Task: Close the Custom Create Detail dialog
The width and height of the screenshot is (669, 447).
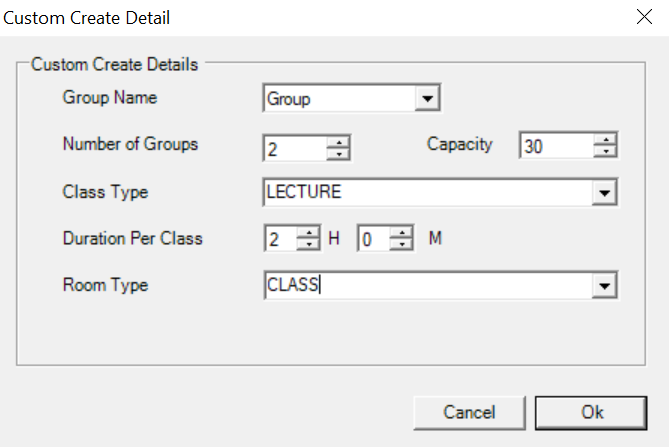Action: 644,17
